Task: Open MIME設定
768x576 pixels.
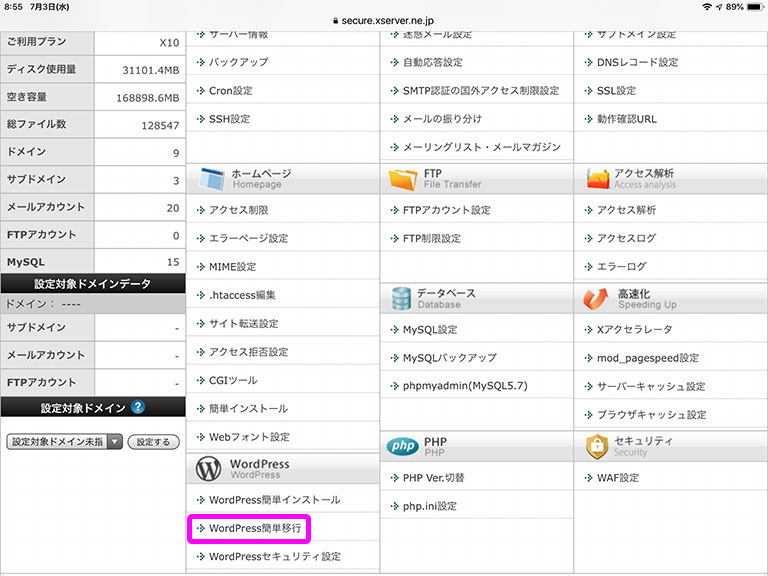Action: coord(233,267)
